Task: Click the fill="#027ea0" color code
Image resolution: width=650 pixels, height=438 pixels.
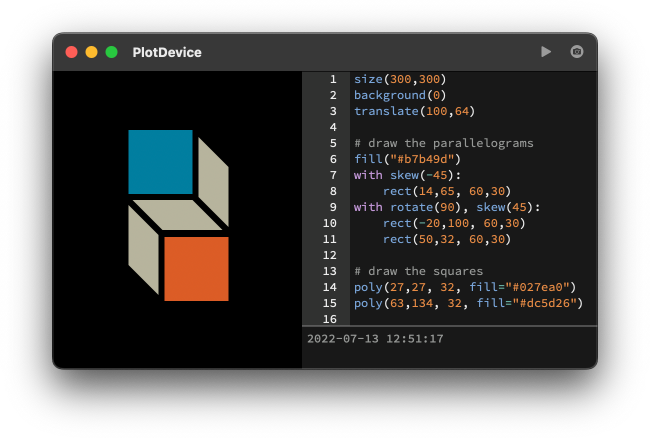Action: [511, 287]
